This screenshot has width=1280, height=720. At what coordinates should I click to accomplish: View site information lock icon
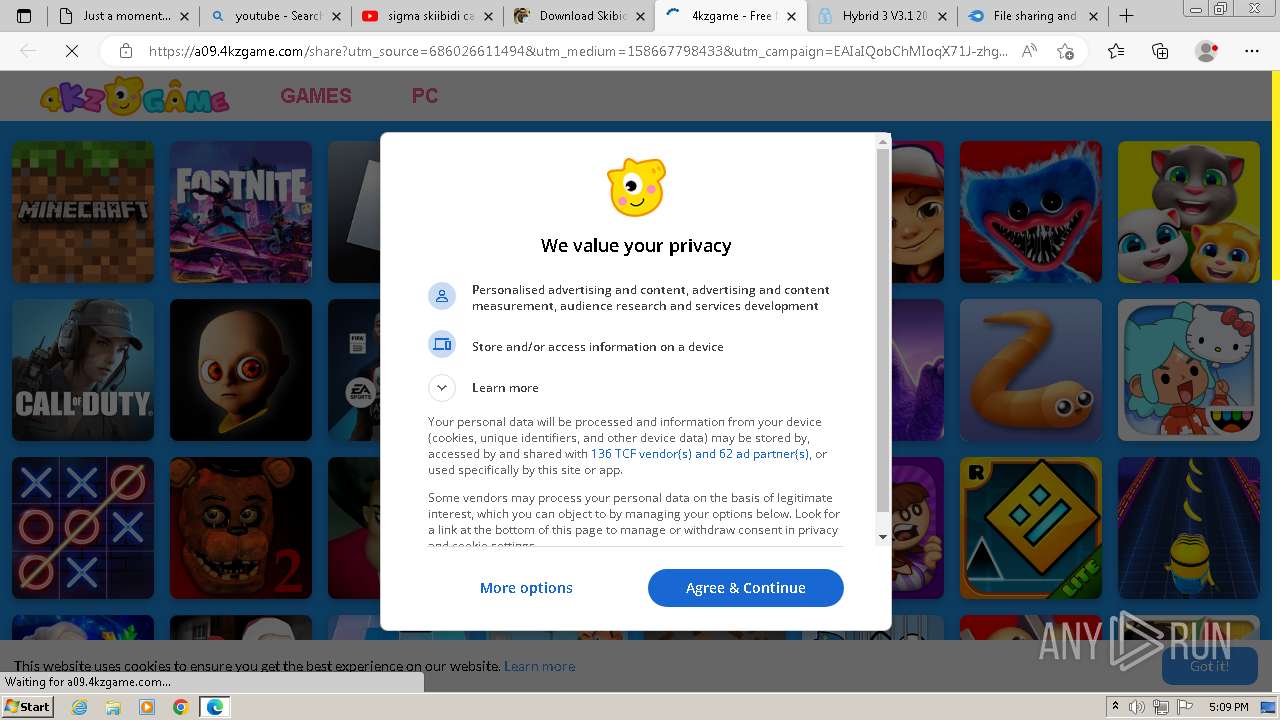[x=126, y=51]
